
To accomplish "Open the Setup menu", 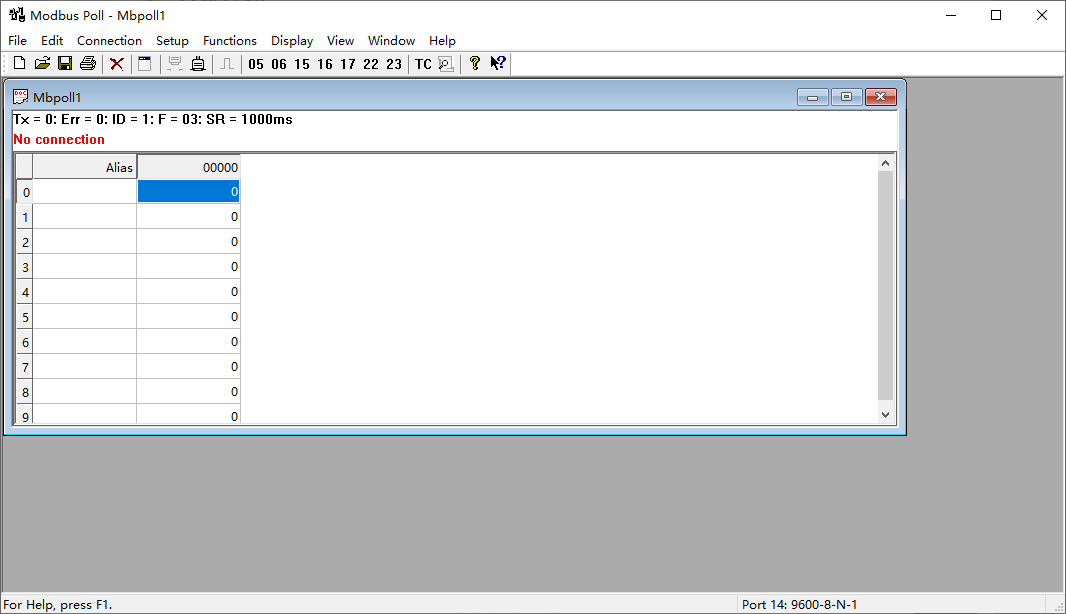I will coord(172,41).
